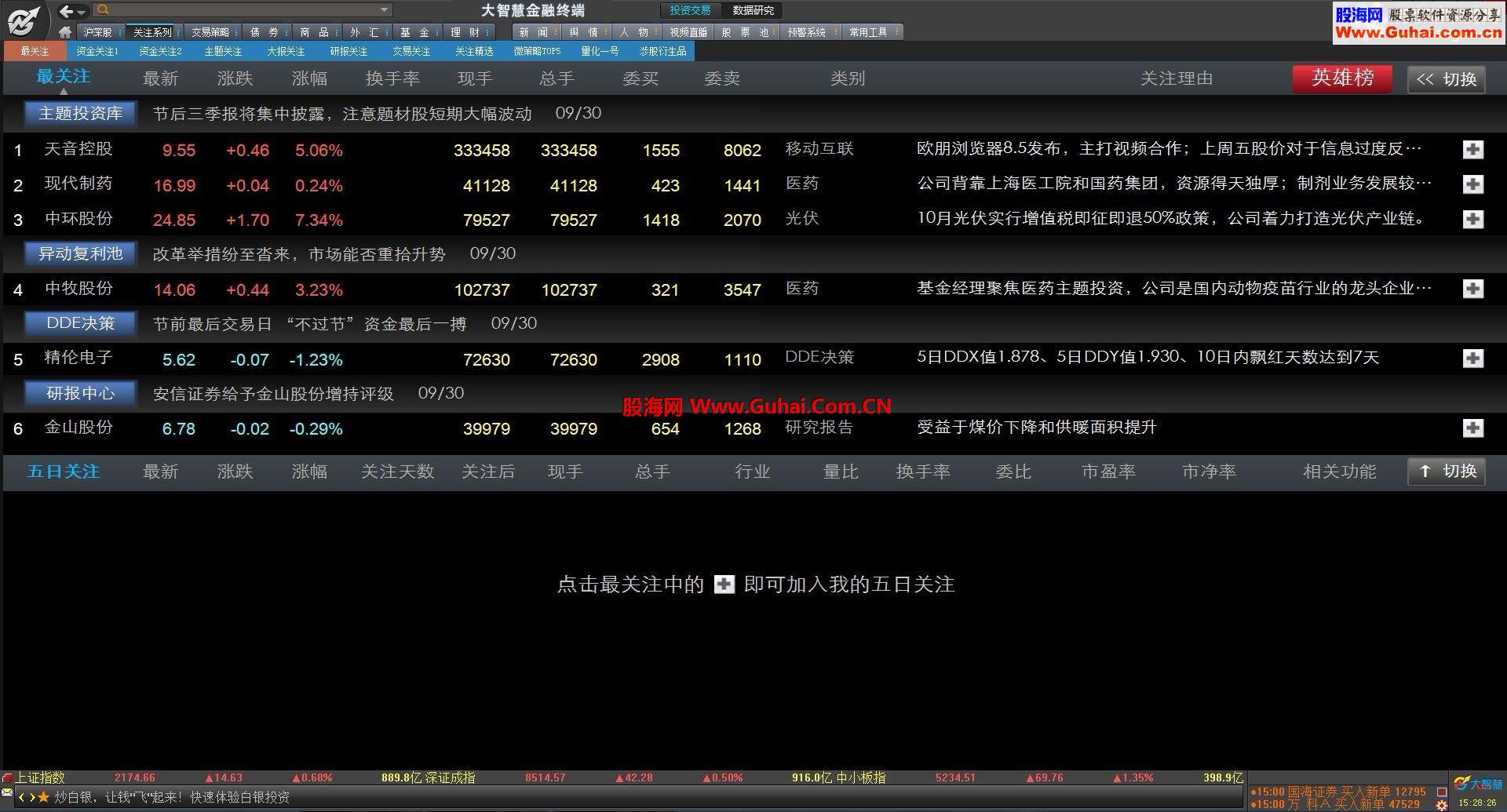Viewport: 1507px width, 812px height.
Task: Focus the stock search input box
Action: [242, 10]
